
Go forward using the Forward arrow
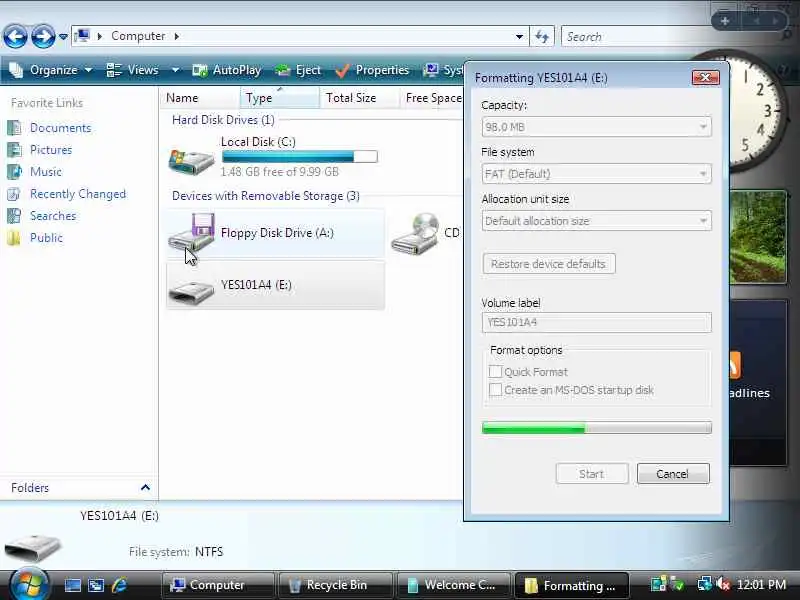(43, 36)
